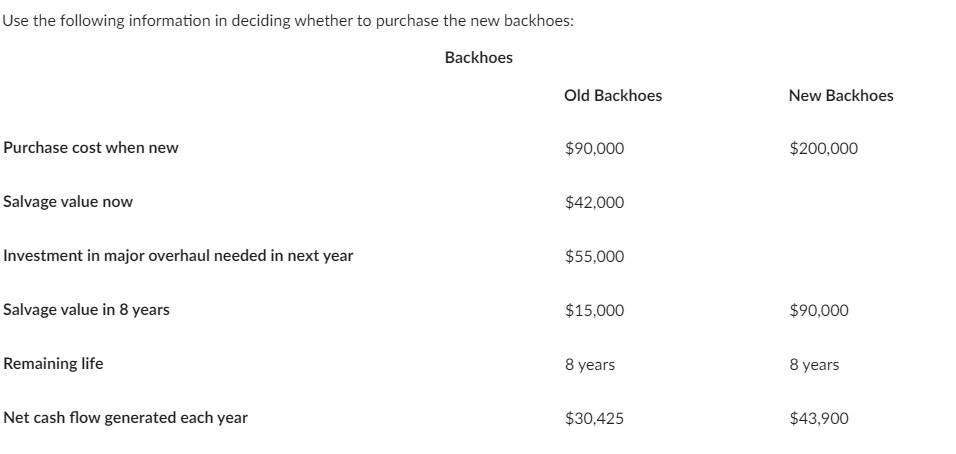Select Net cash flow generated each year
Screen dimensions: 956x454
click(x=125, y=418)
